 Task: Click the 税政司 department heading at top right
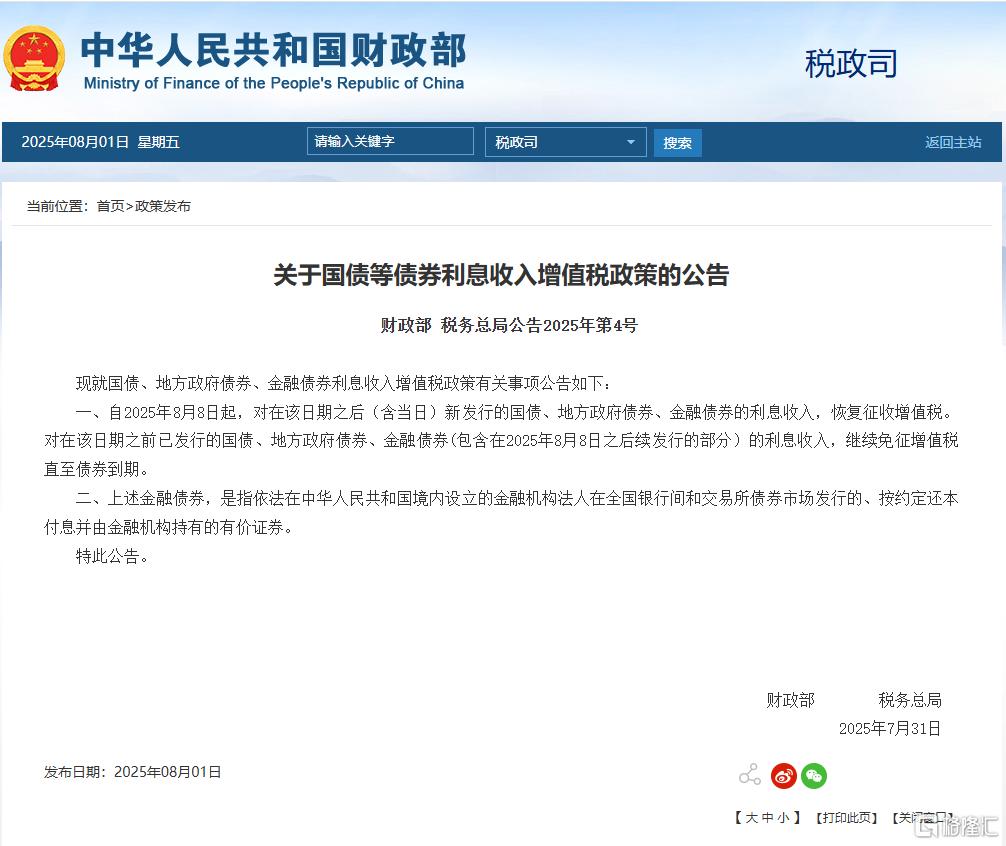(x=851, y=63)
